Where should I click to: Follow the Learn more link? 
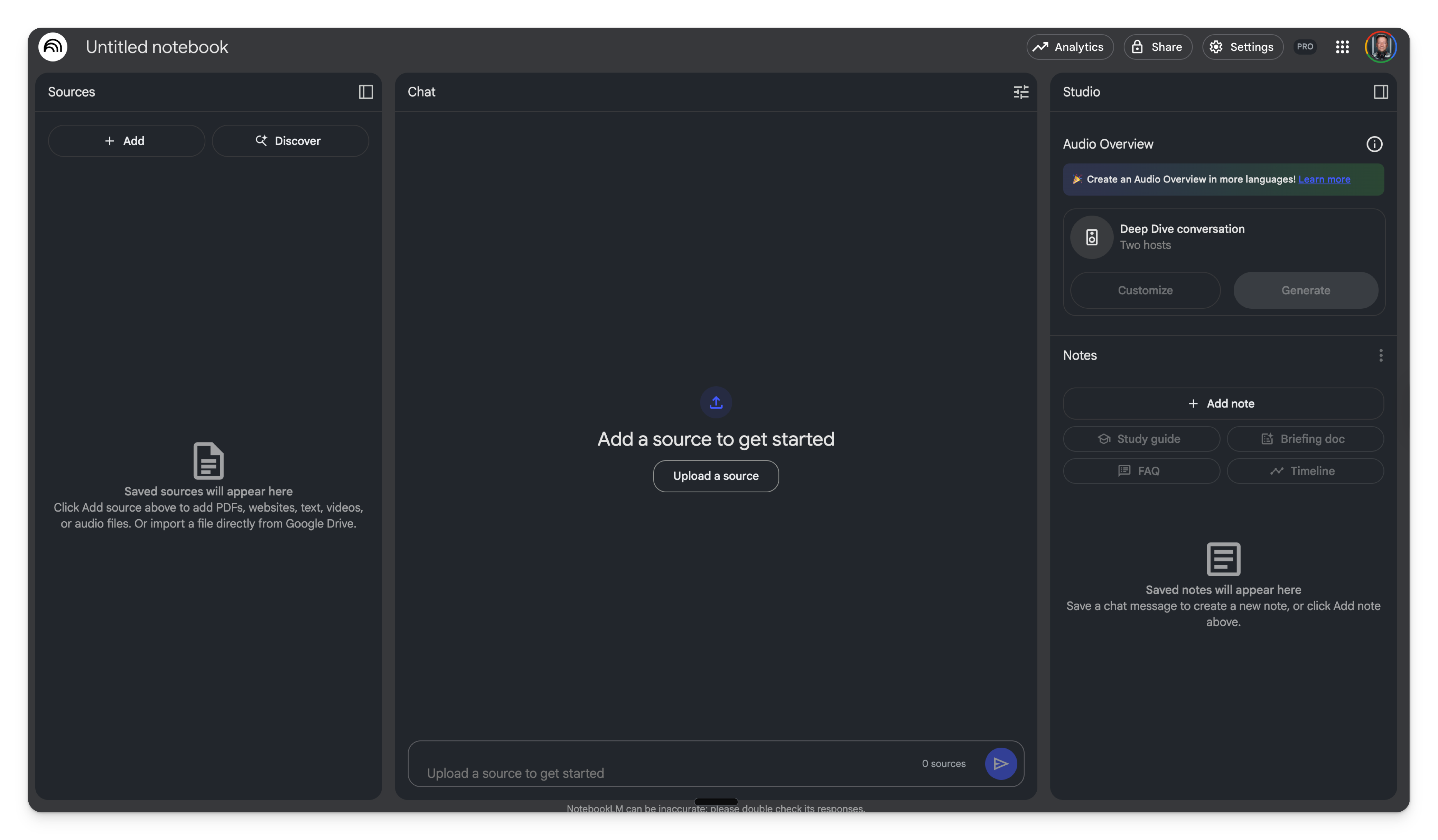pyautogui.click(x=1324, y=179)
